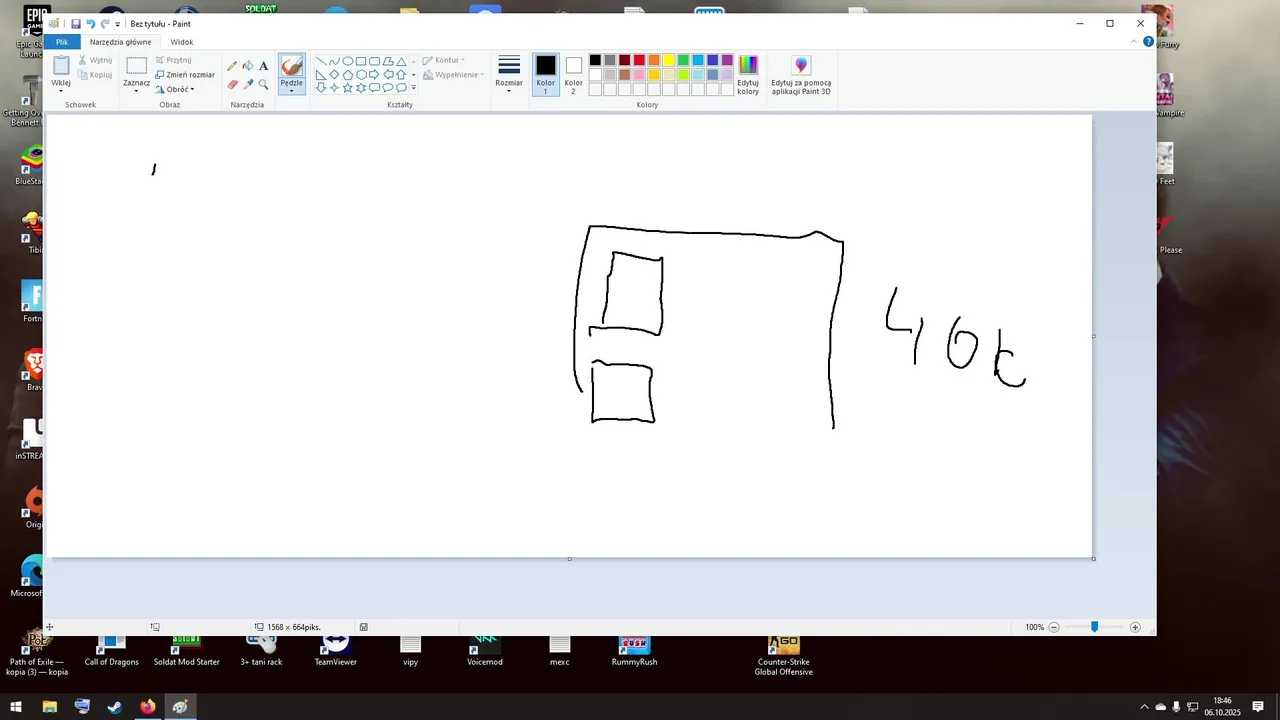Open the Plik file menu

point(61,42)
